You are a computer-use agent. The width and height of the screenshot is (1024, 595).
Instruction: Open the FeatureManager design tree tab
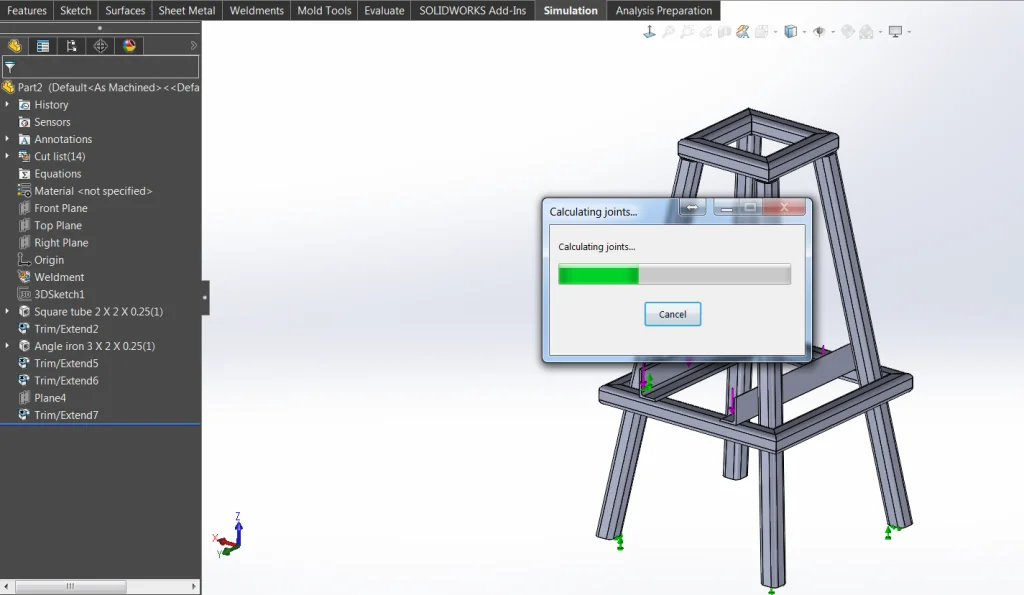[14, 46]
